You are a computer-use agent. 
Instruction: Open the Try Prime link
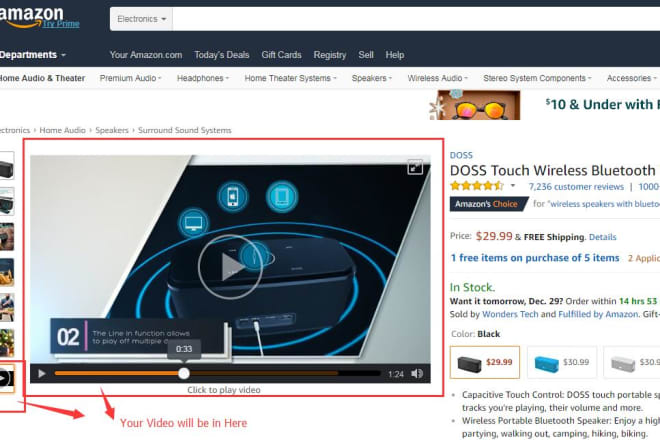point(61,24)
